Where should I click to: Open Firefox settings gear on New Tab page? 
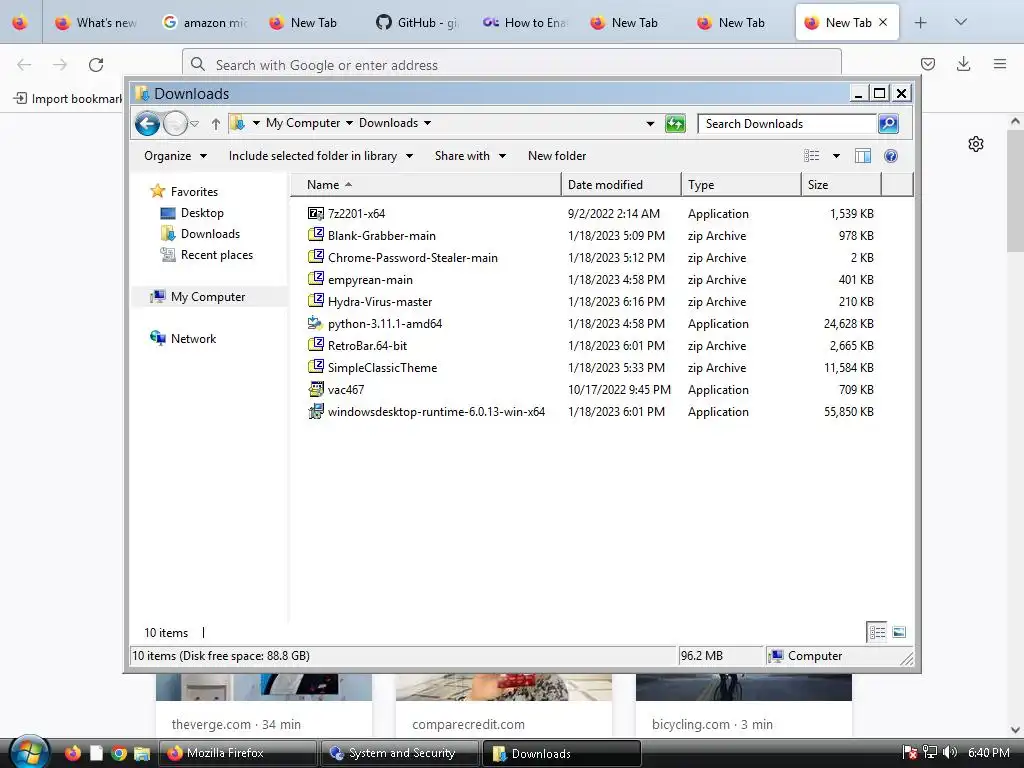pyautogui.click(x=976, y=144)
